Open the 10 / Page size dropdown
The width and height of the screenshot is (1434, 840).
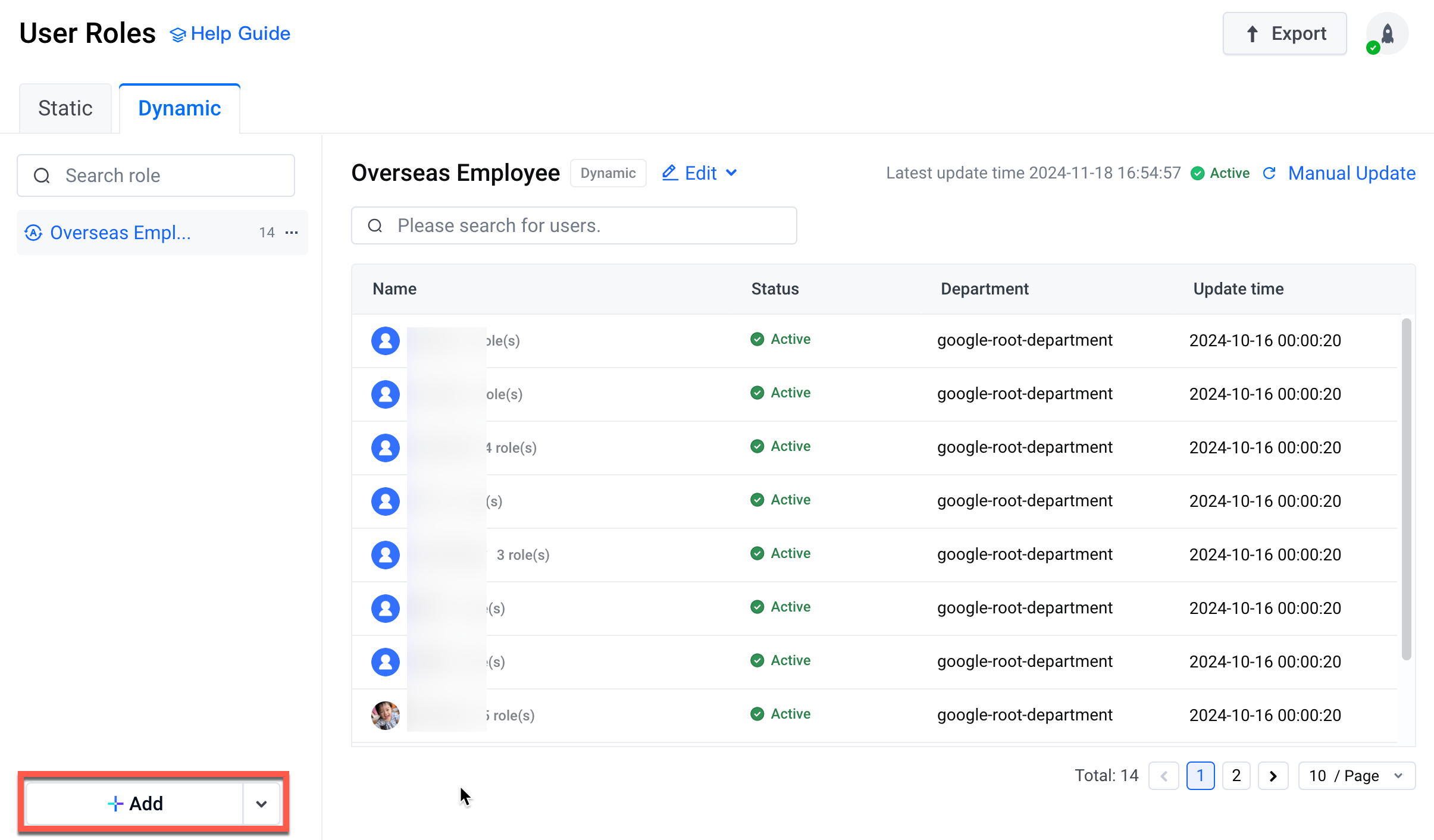pos(1357,776)
